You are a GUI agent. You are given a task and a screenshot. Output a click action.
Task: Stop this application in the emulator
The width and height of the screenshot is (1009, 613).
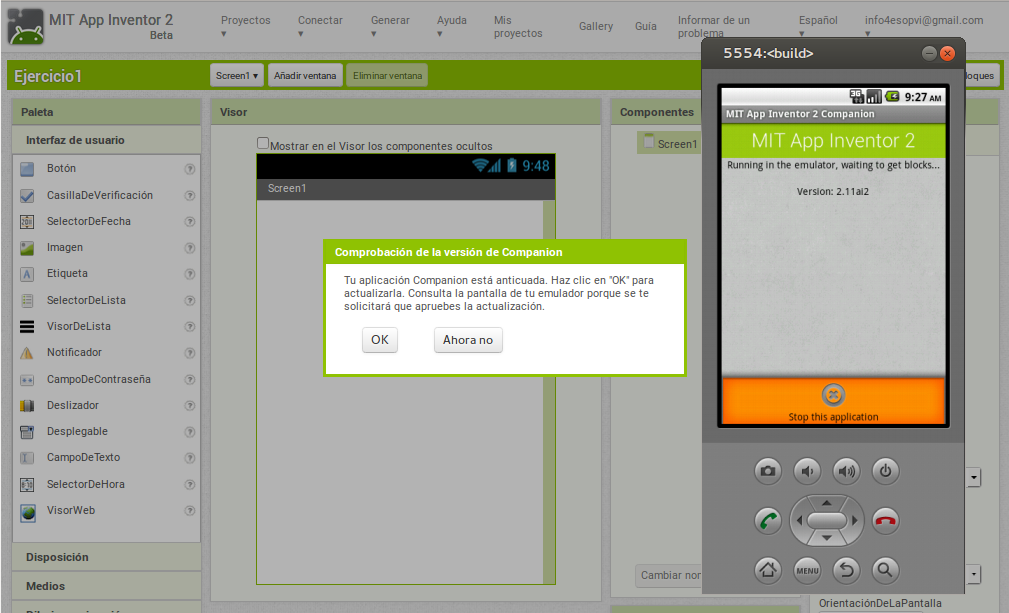(x=833, y=401)
